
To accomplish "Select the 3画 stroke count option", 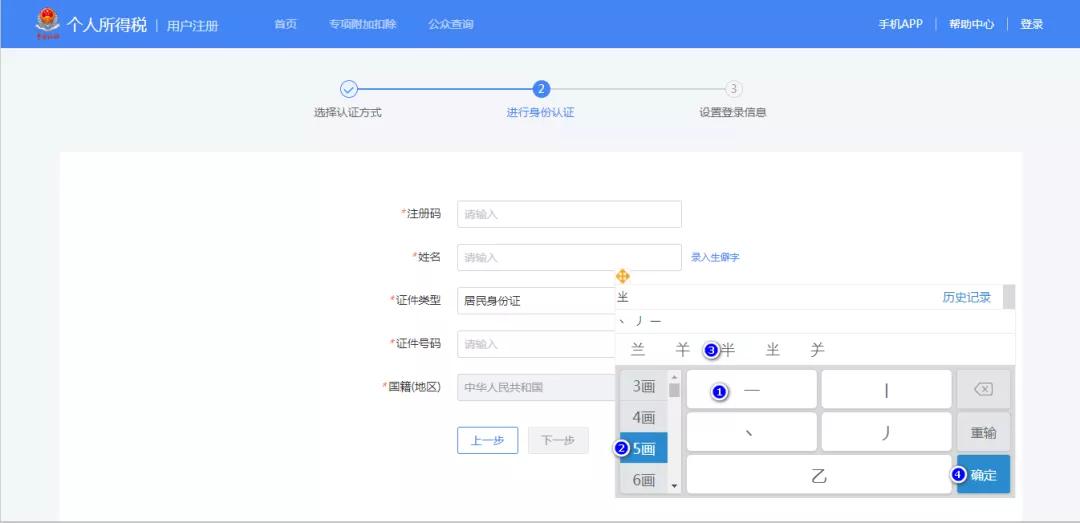I will 643,386.
